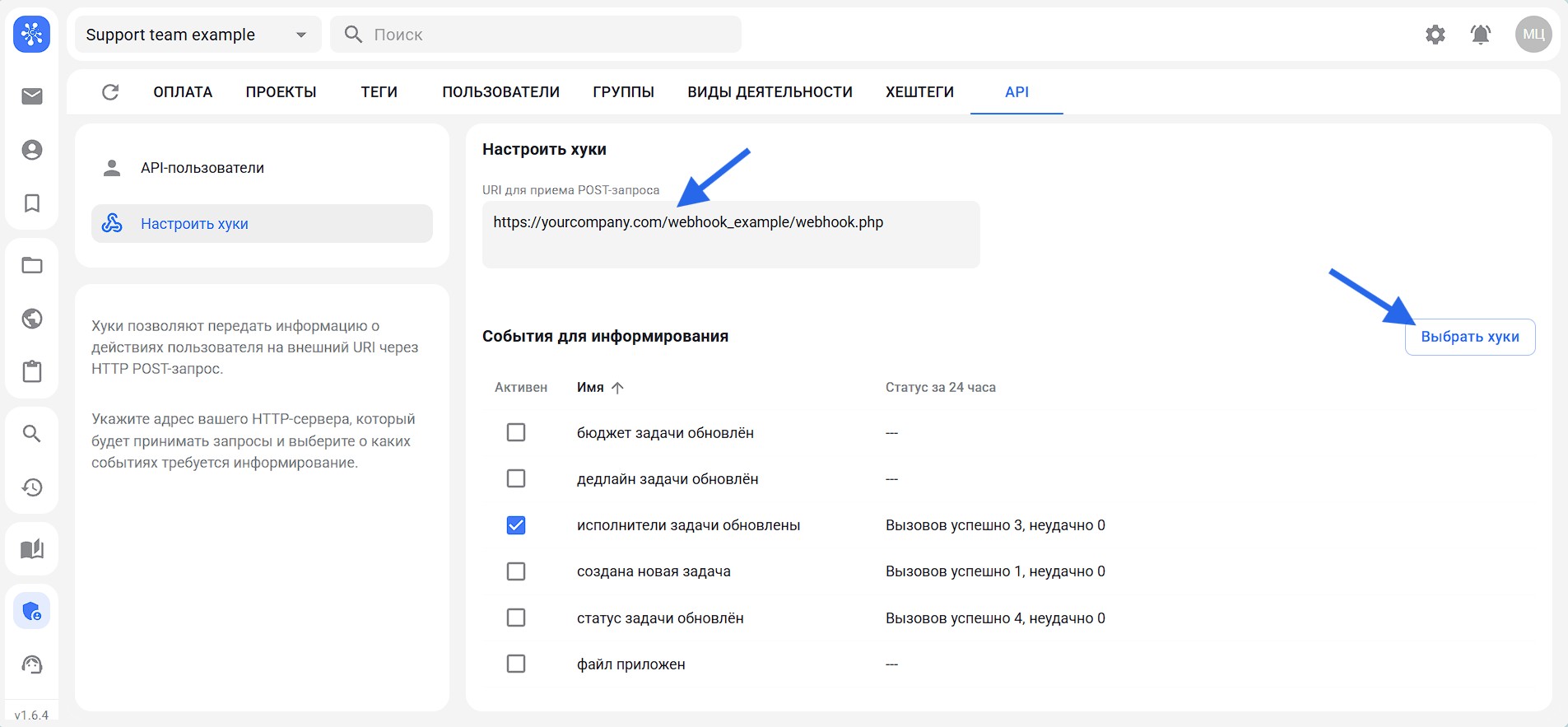
Task: Click the webhook URI input field
Action: (730, 234)
